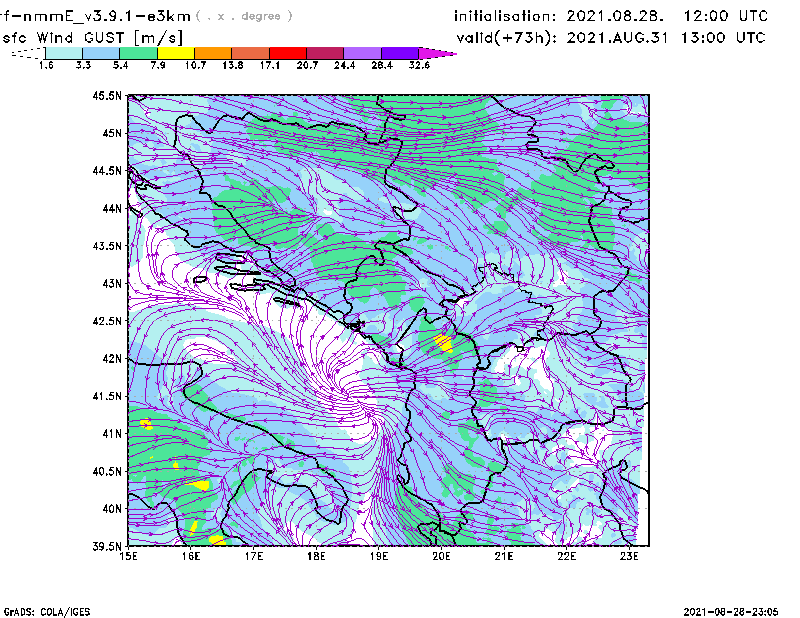Click the model name nmmE_v3.9.1-e3km text
800x618 pixels.
pos(106,16)
